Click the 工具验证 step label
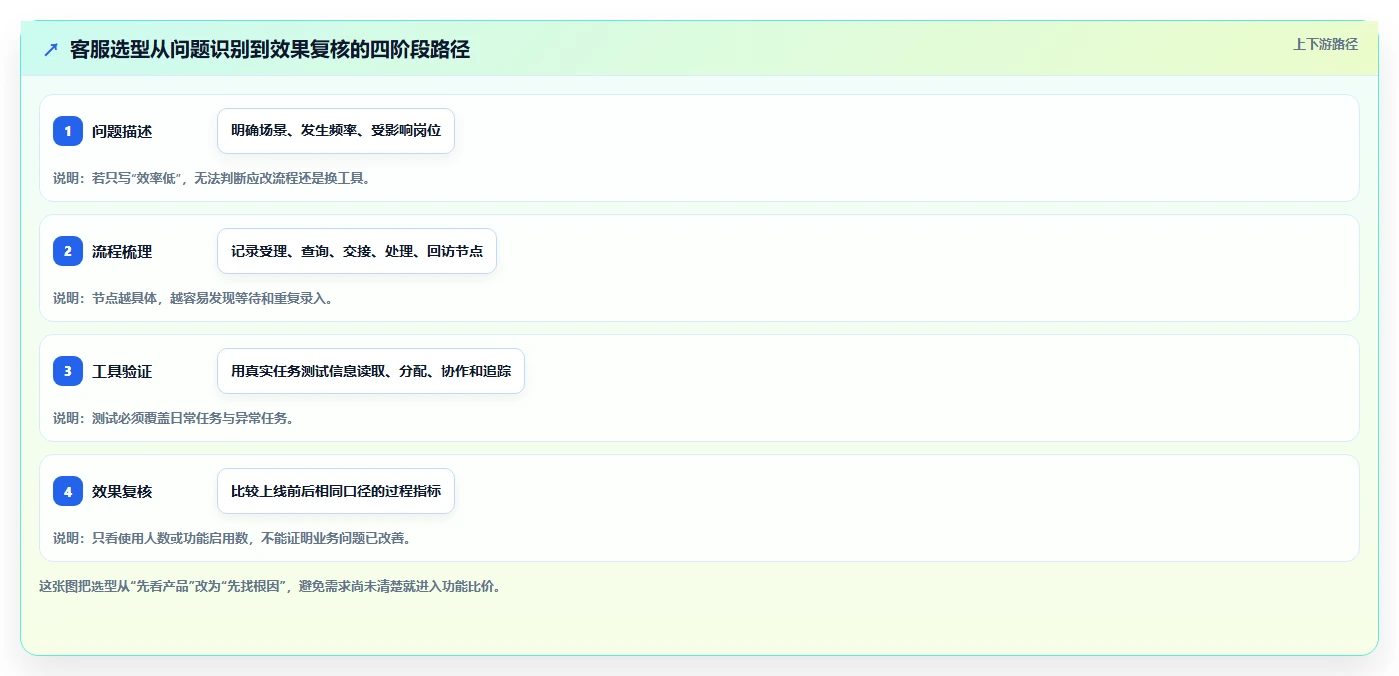This screenshot has height=676, width=1399. [122, 371]
